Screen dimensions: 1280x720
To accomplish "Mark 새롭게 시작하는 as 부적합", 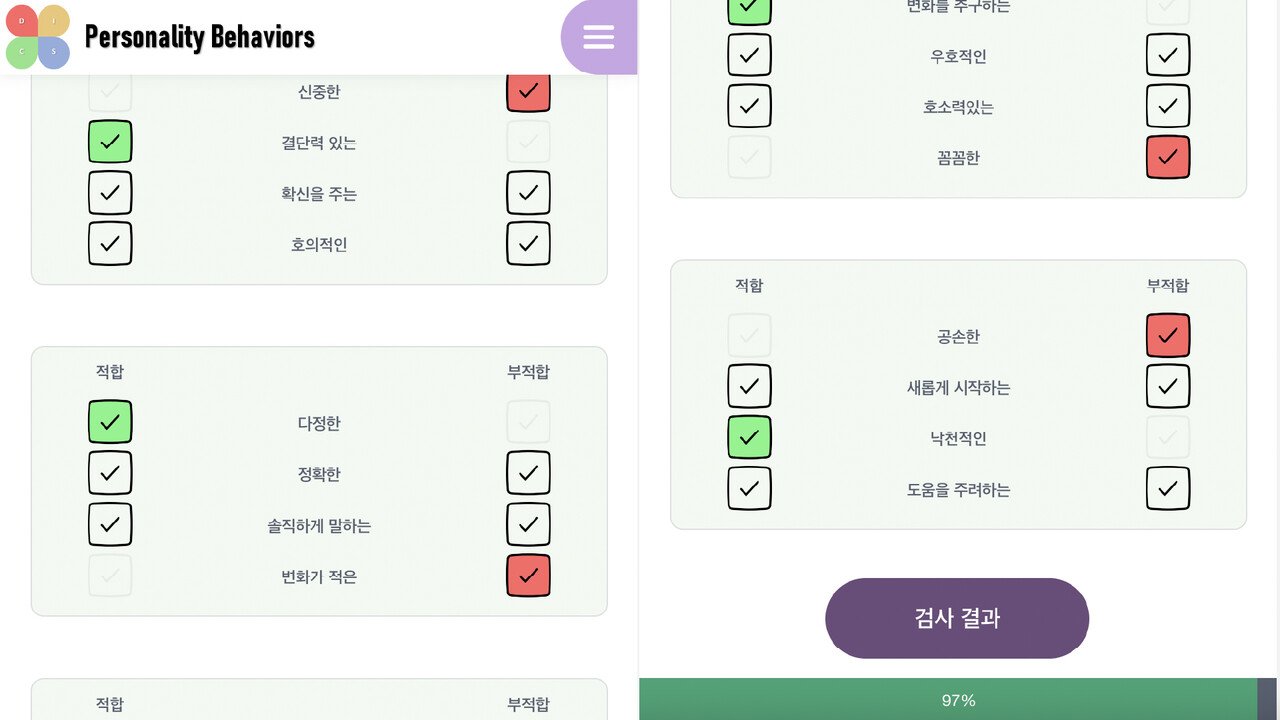I will coord(1168,387).
